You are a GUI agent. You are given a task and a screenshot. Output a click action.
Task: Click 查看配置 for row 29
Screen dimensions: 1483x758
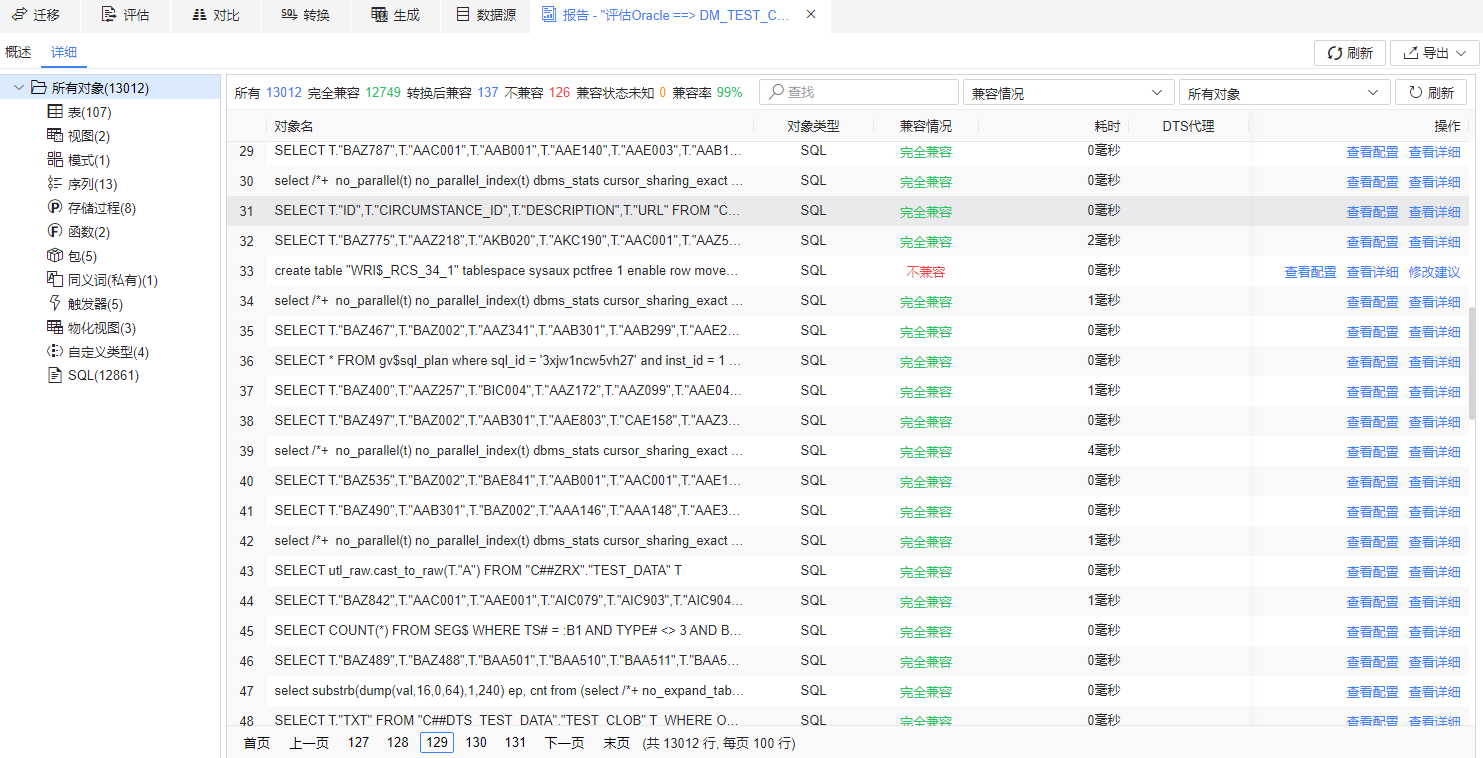pos(1372,152)
